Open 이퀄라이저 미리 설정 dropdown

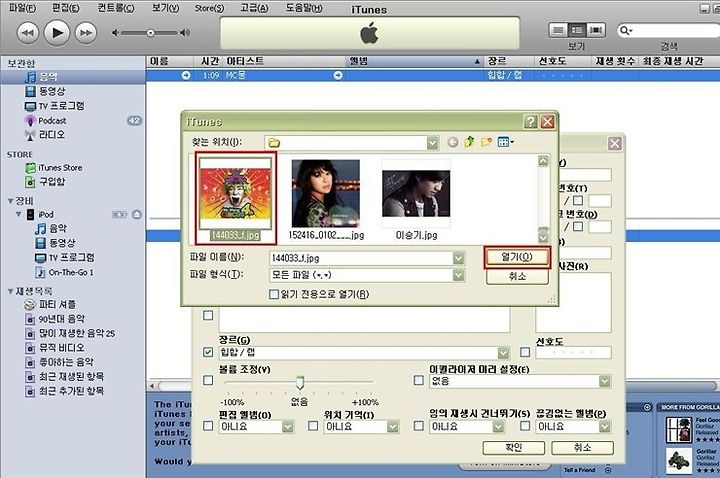click(605, 381)
